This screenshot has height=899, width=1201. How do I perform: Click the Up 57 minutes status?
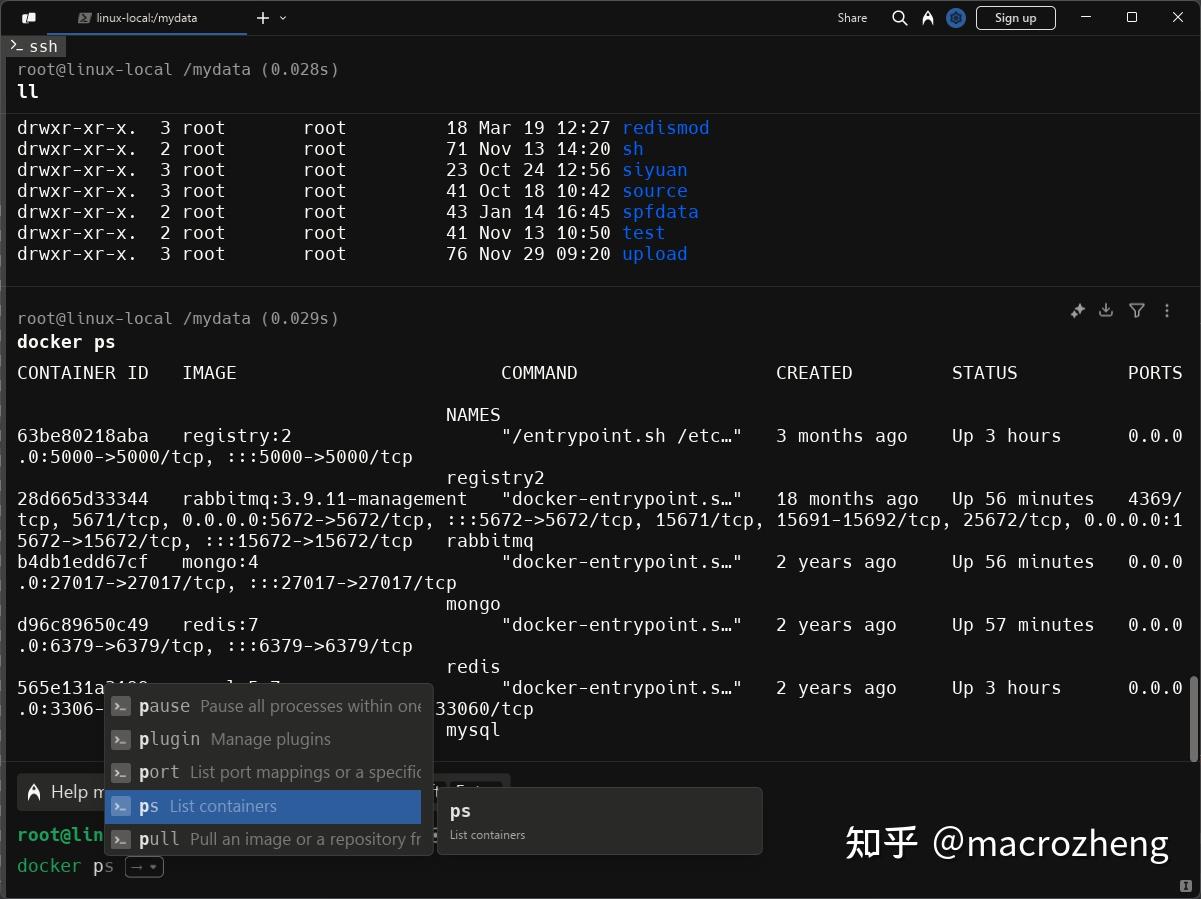click(1023, 625)
